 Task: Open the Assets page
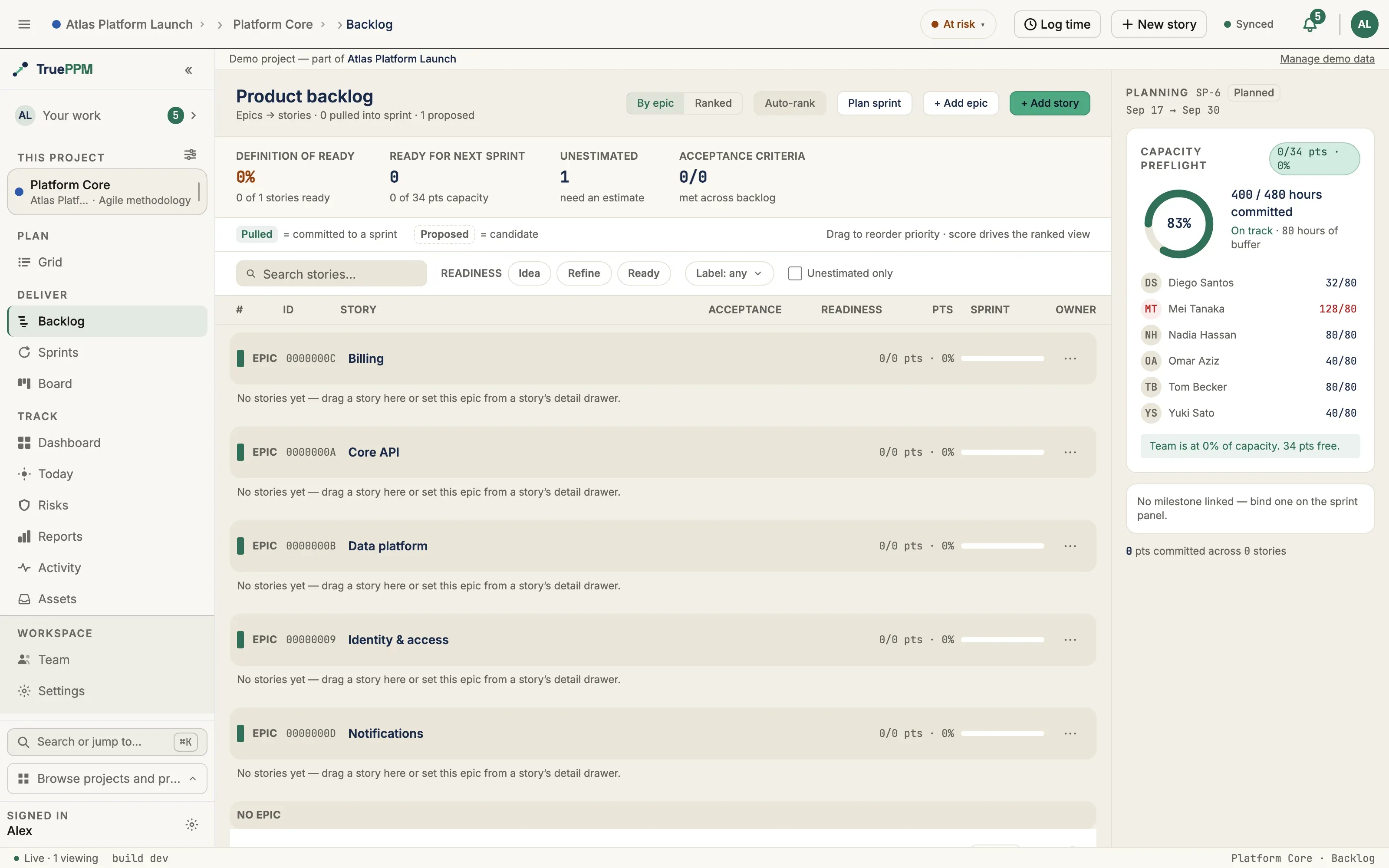107,599
